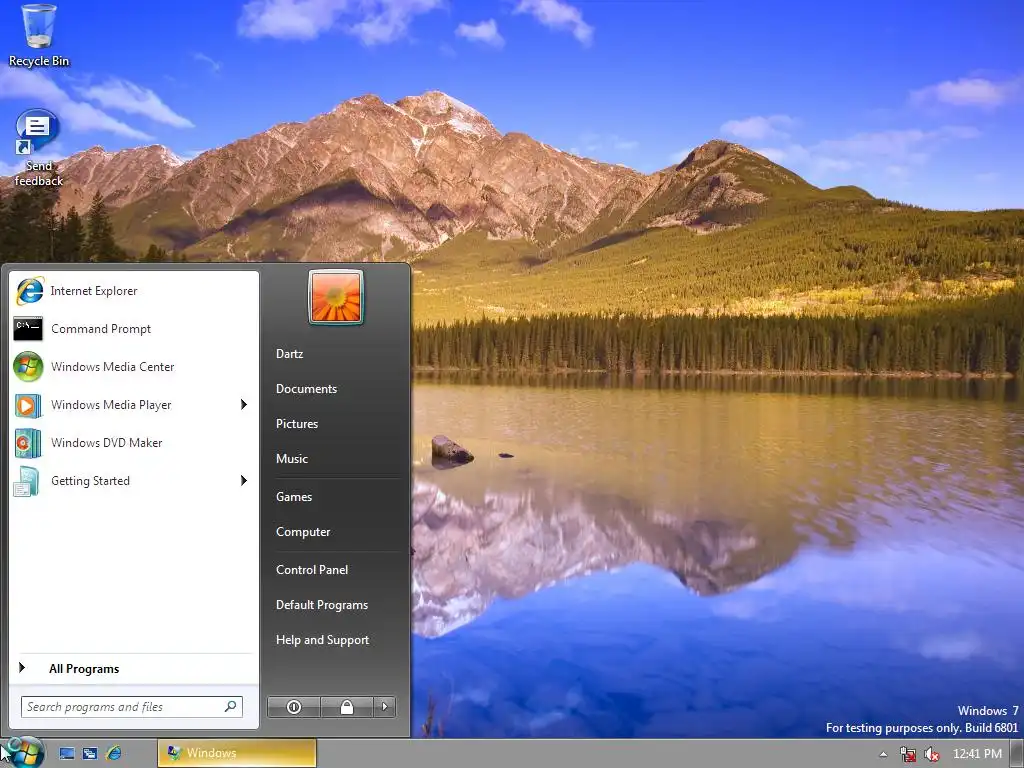Open the Send feedback desktop shortcut
This screenshot has width=1024, height=768.
click(x=38, y=148)
